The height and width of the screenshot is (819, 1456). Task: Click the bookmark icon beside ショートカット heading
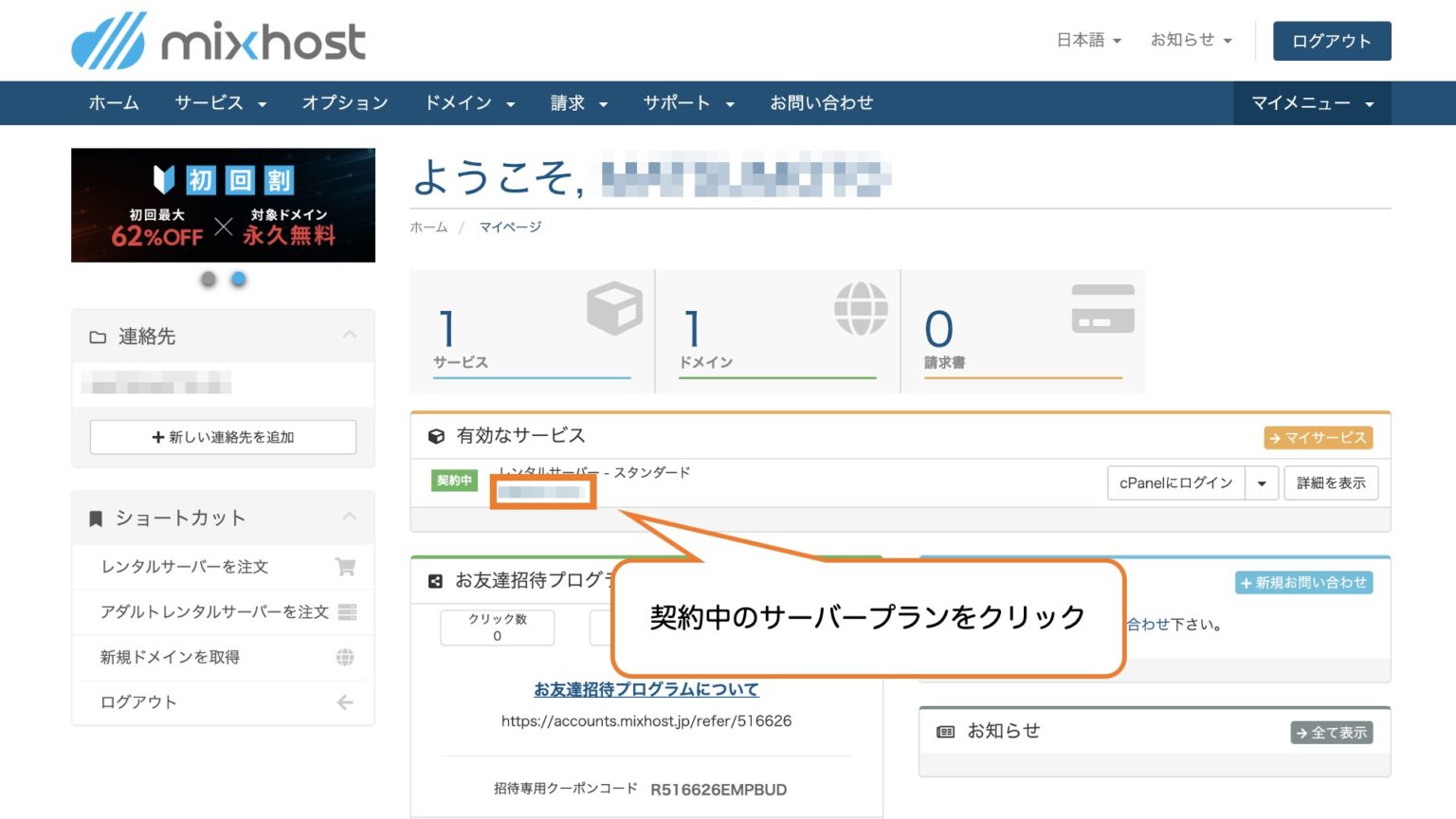95,518
